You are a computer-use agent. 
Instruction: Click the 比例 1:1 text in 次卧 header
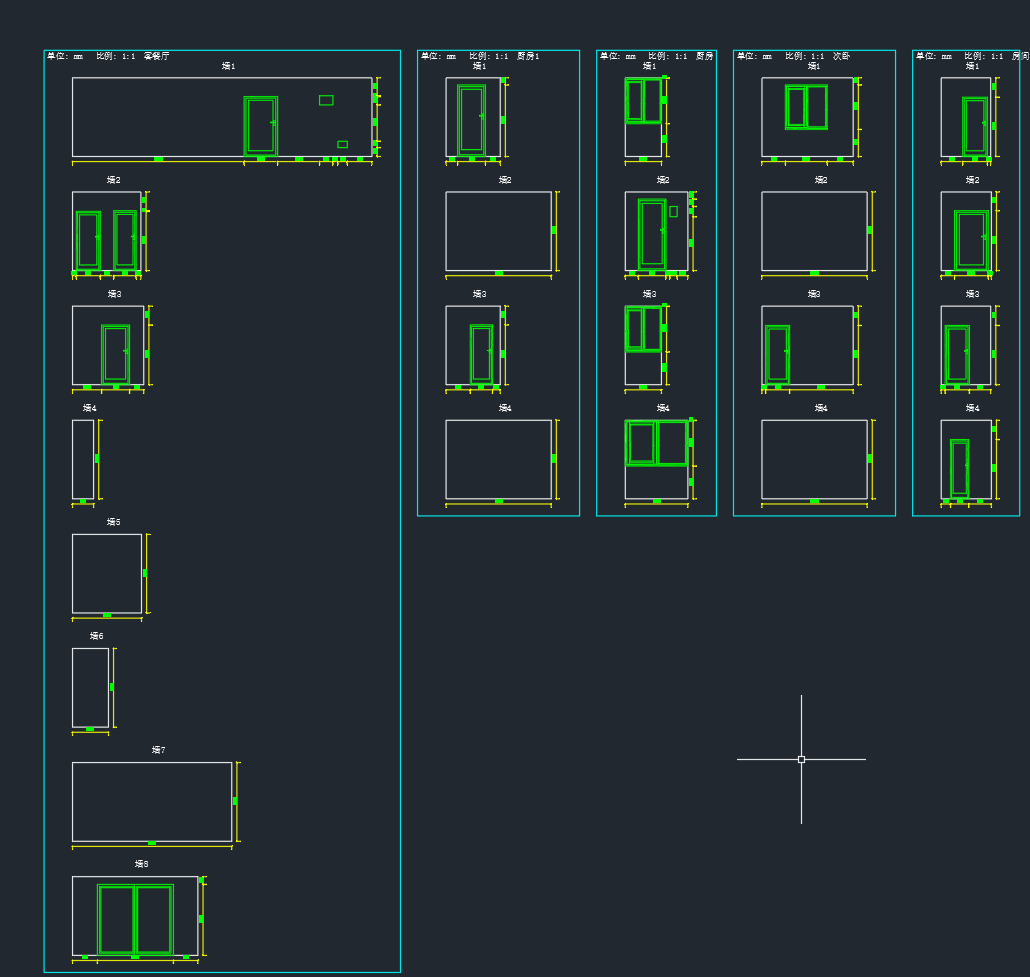tap(804, 56)
